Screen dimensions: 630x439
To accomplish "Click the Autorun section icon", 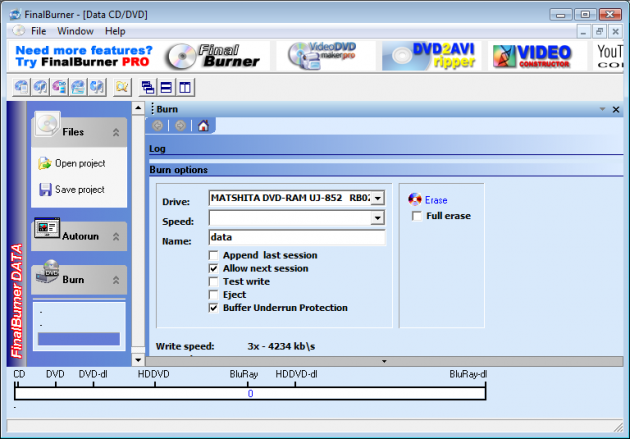I will click(x=47, y=228).
